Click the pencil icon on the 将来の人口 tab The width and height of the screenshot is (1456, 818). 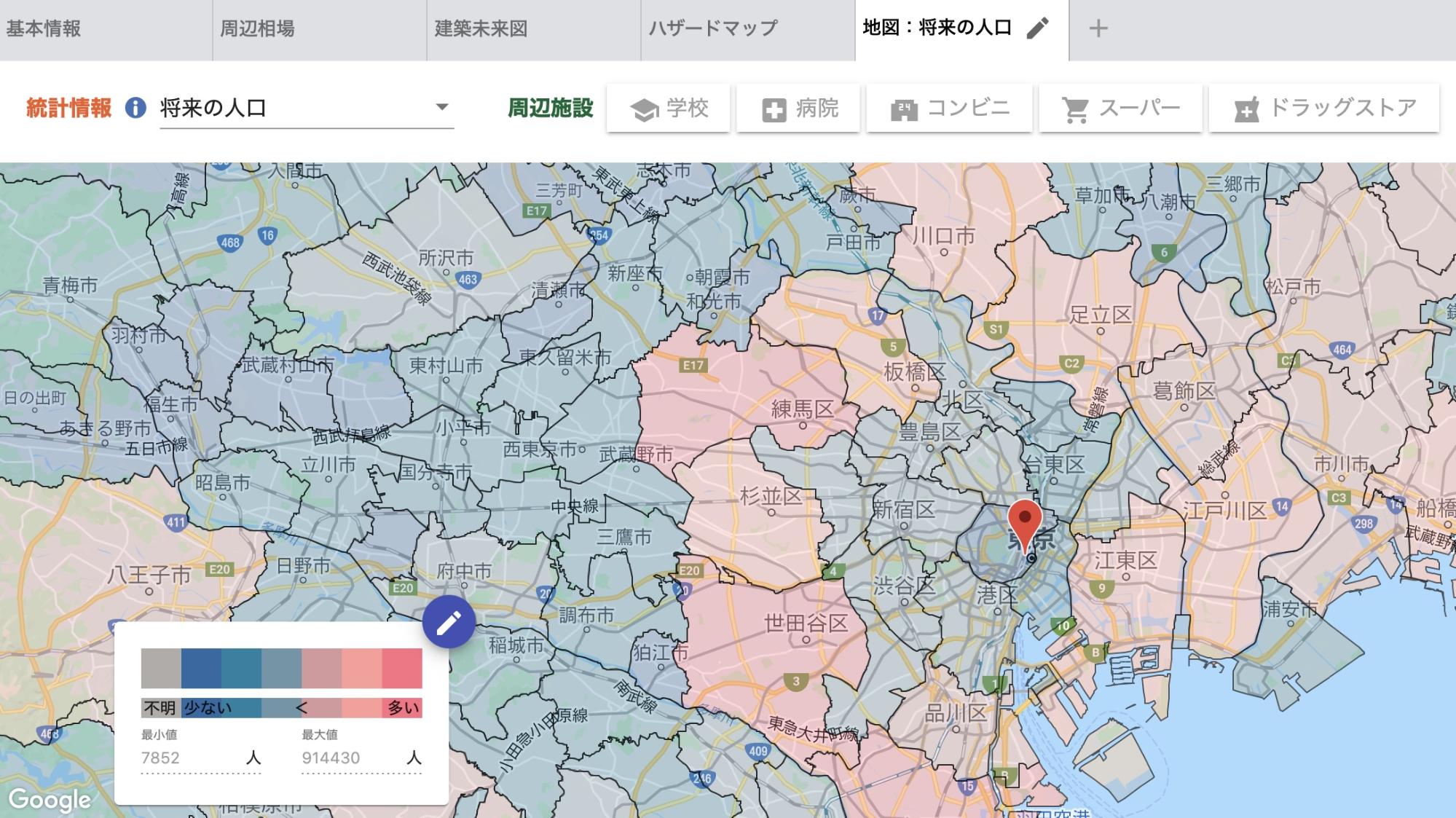coord(1037,28)
